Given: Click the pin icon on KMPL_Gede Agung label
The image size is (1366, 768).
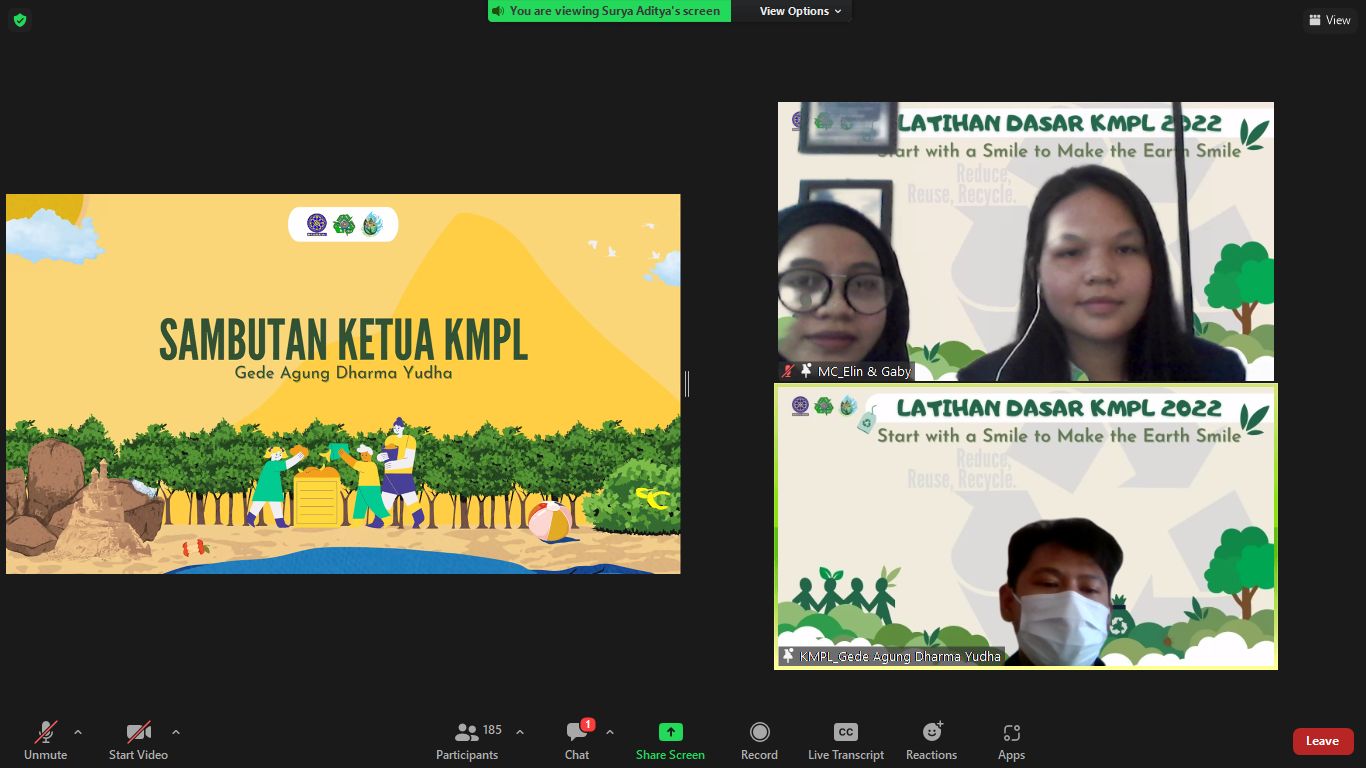Looking at the screenshot, I should (788, 656).
